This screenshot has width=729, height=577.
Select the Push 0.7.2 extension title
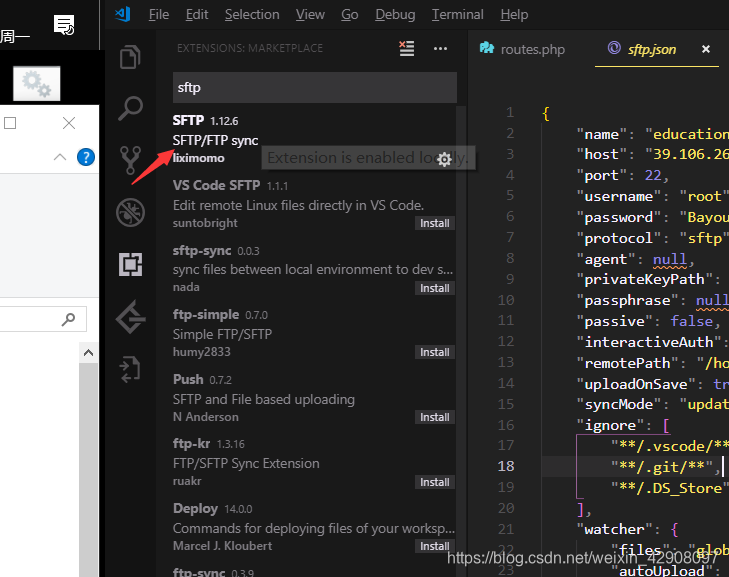tap(188, 379)
